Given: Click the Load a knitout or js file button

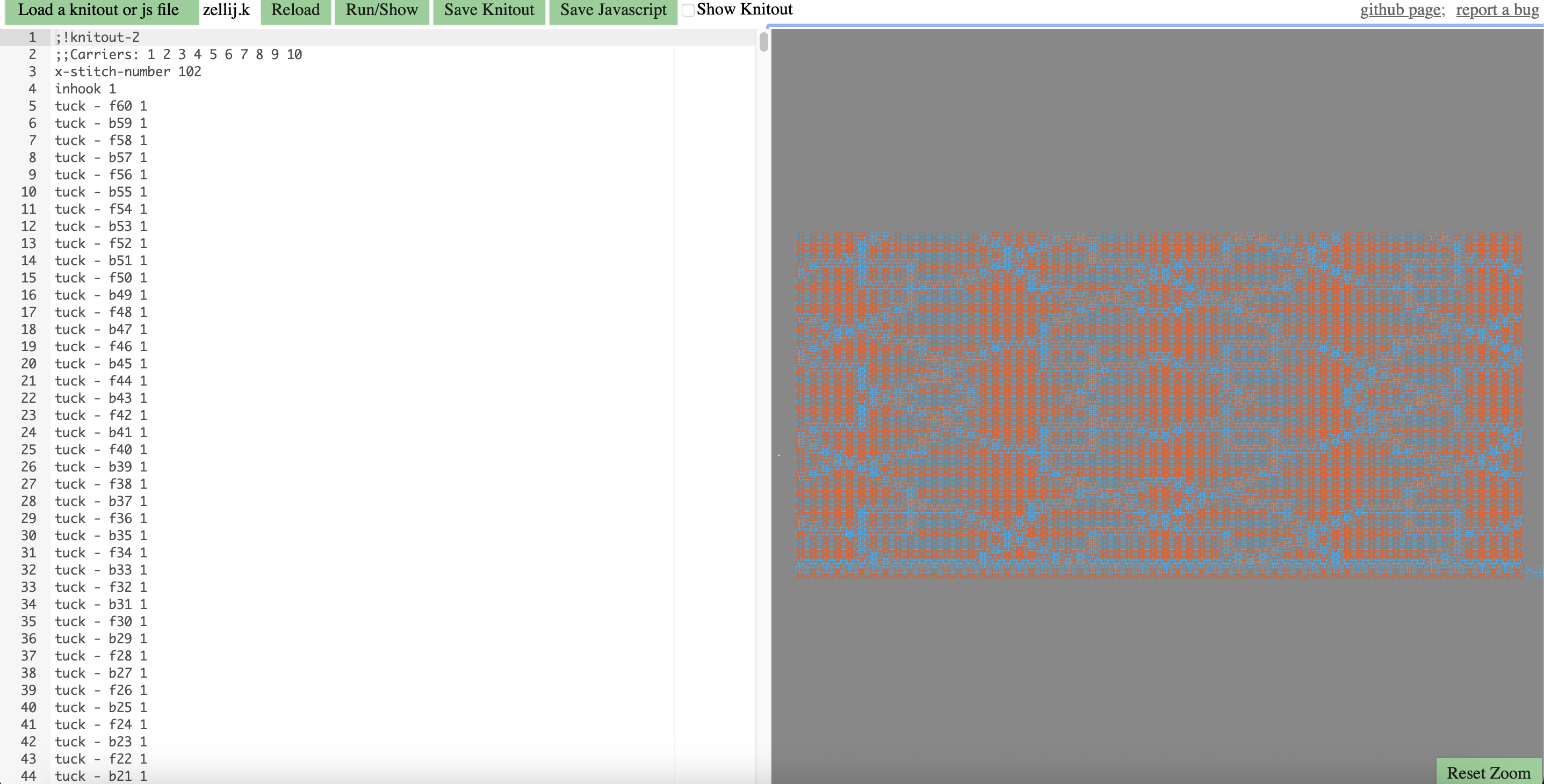Looking at the screenshot, I should point(99,10).
